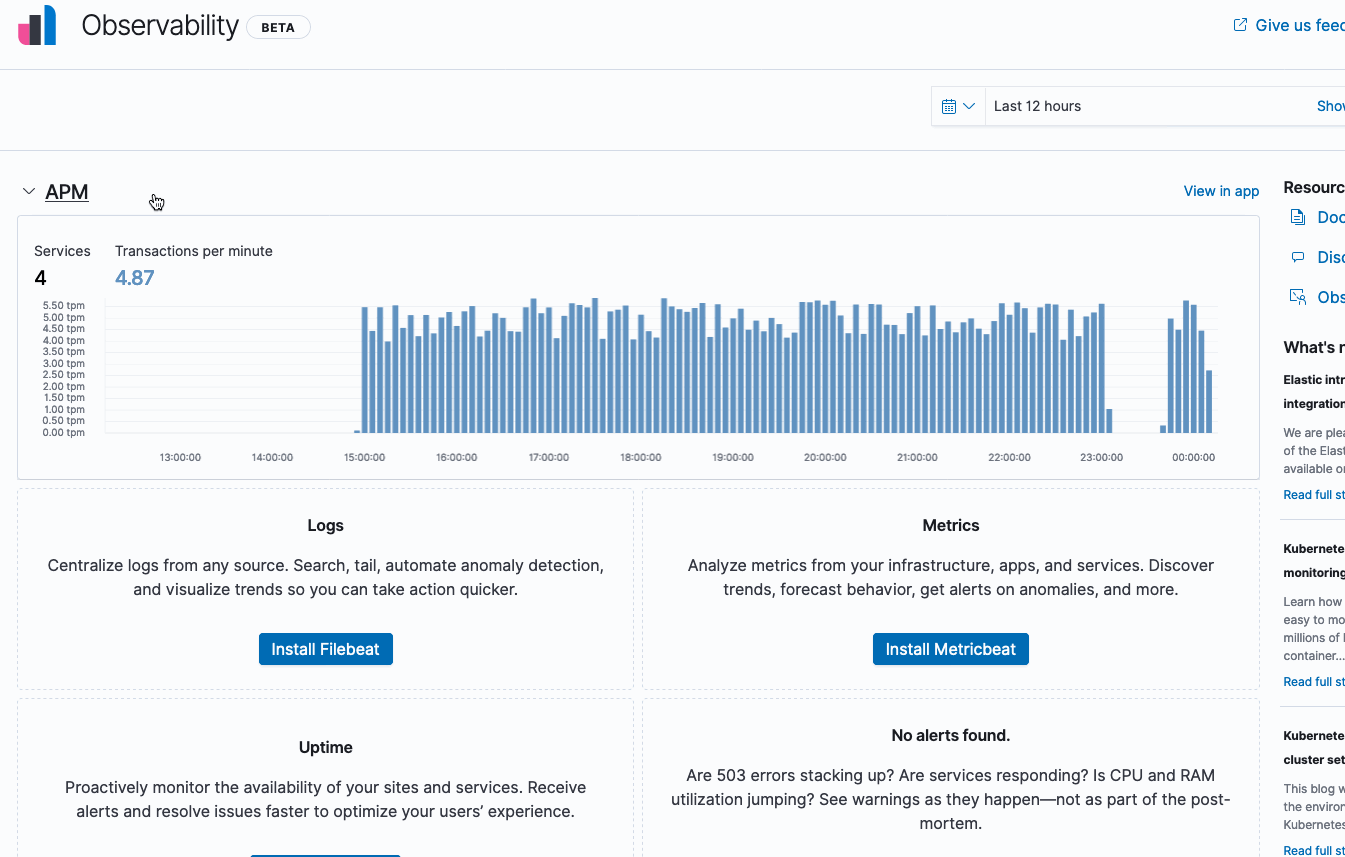1345x857 pixels.
Task: Click the 4.87 transactions per minute value
Action: click(135, 278)
